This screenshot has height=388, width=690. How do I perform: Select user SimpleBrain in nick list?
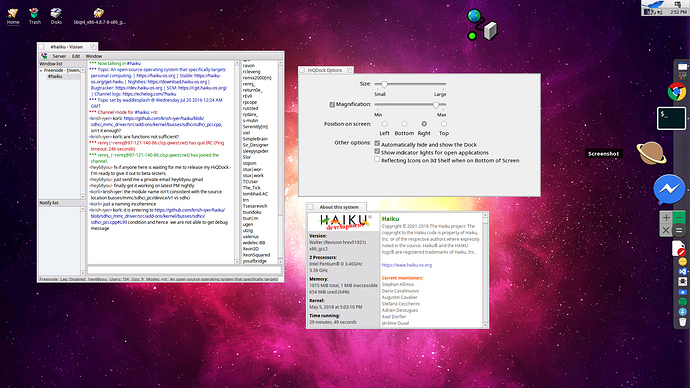(x=255, y=139)
